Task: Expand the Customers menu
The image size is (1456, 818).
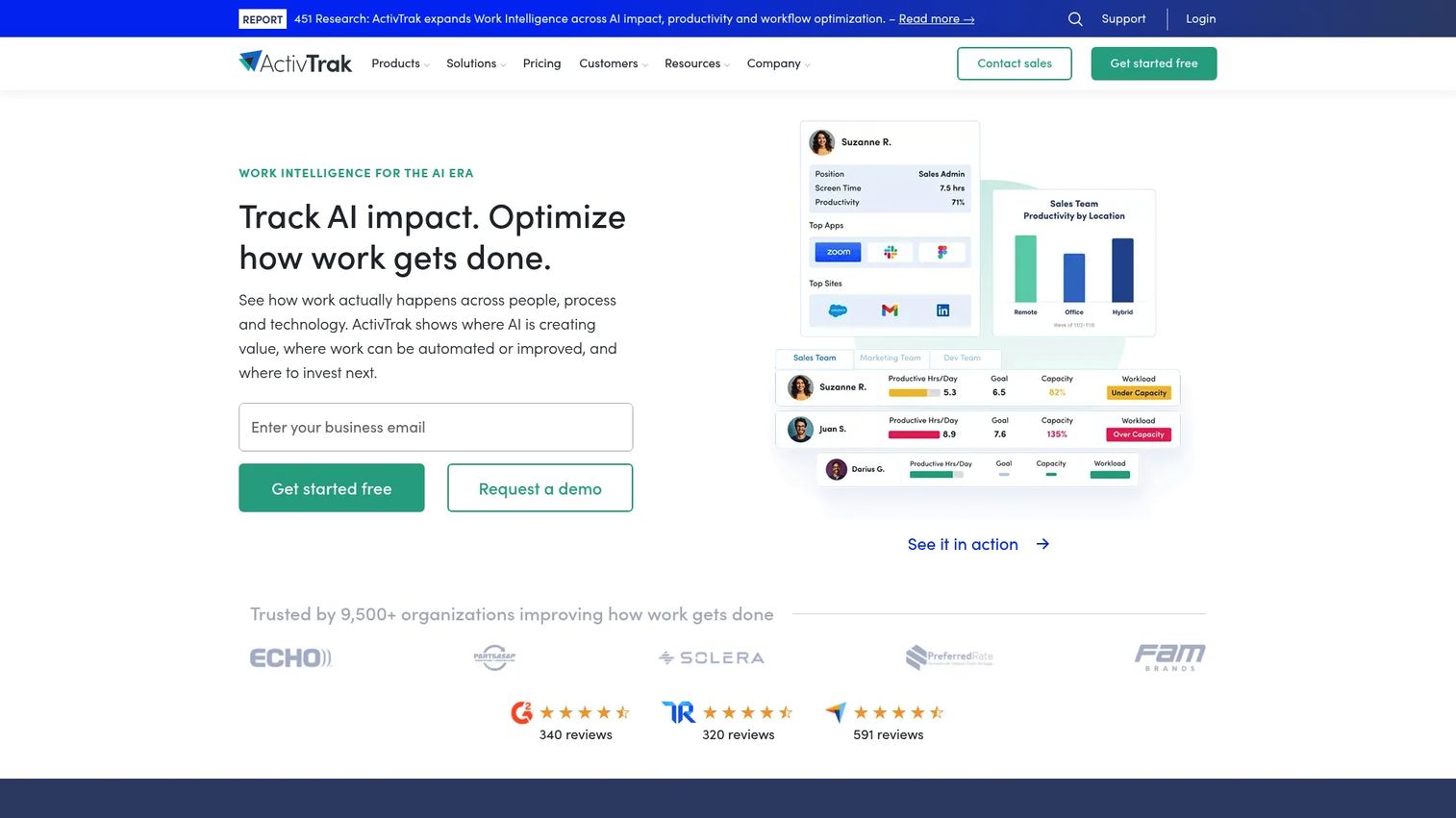Action: click(x=614, y=63)
